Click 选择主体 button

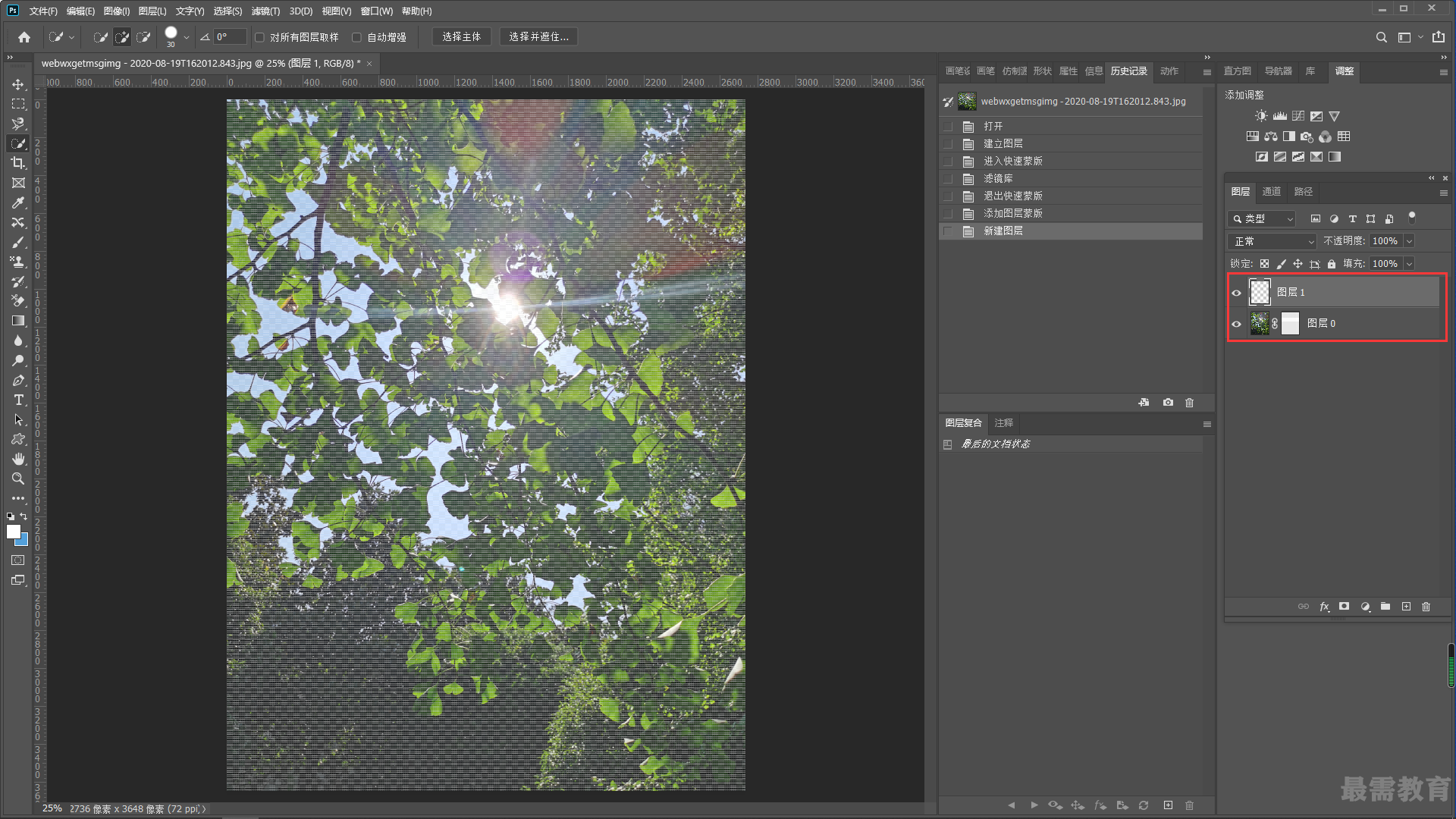[x=462, y=36]
